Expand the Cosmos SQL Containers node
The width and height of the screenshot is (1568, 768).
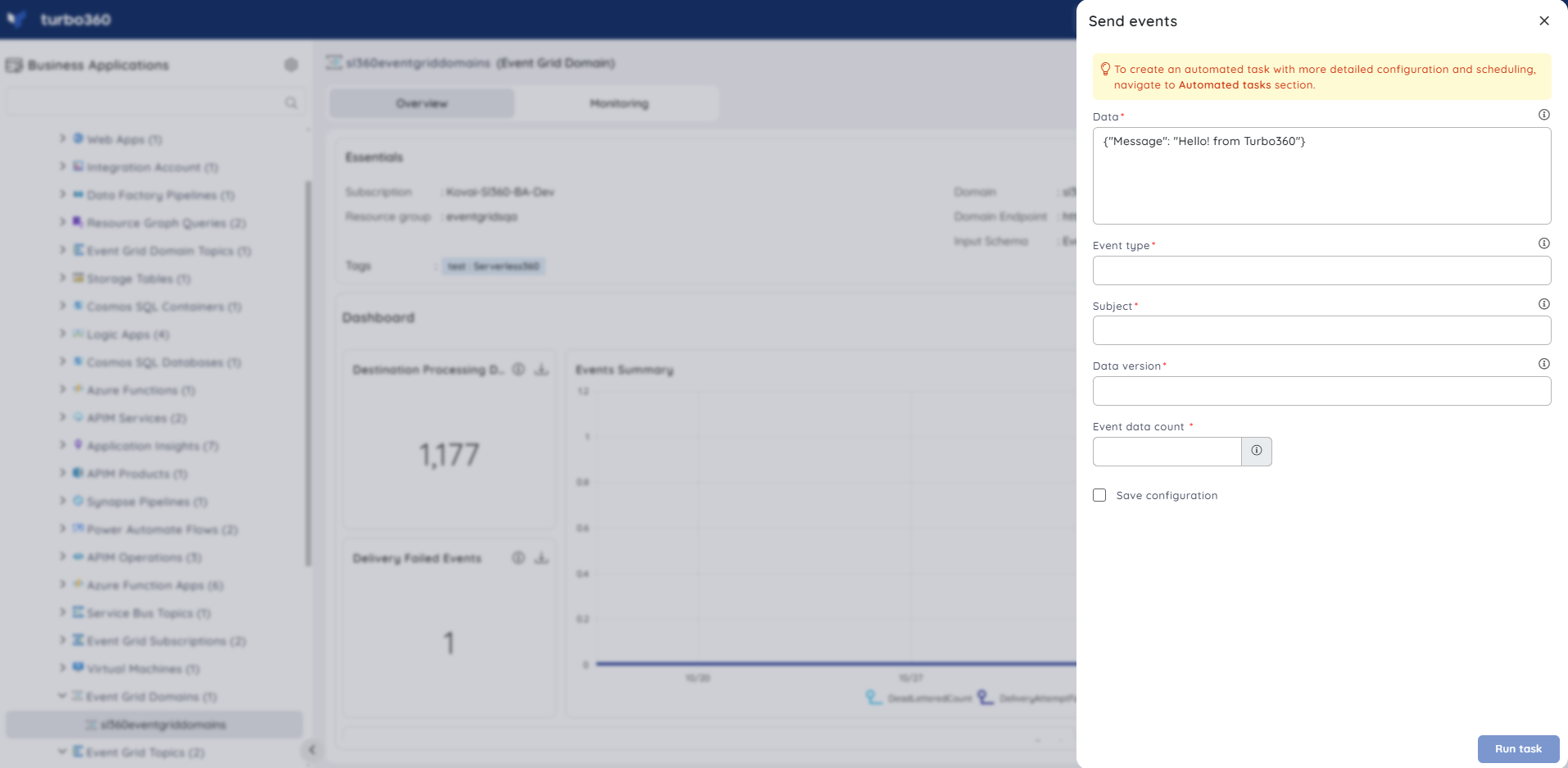62,306
